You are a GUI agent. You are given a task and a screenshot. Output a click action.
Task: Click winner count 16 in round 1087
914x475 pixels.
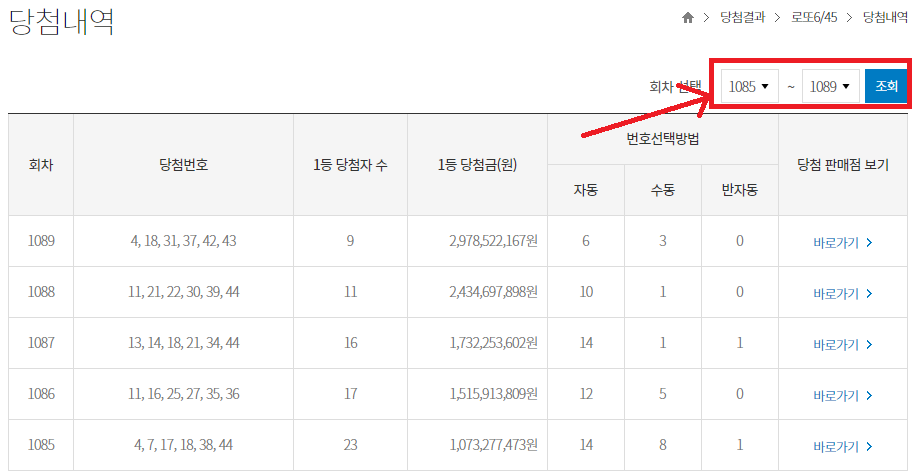(x=350, y=343)
